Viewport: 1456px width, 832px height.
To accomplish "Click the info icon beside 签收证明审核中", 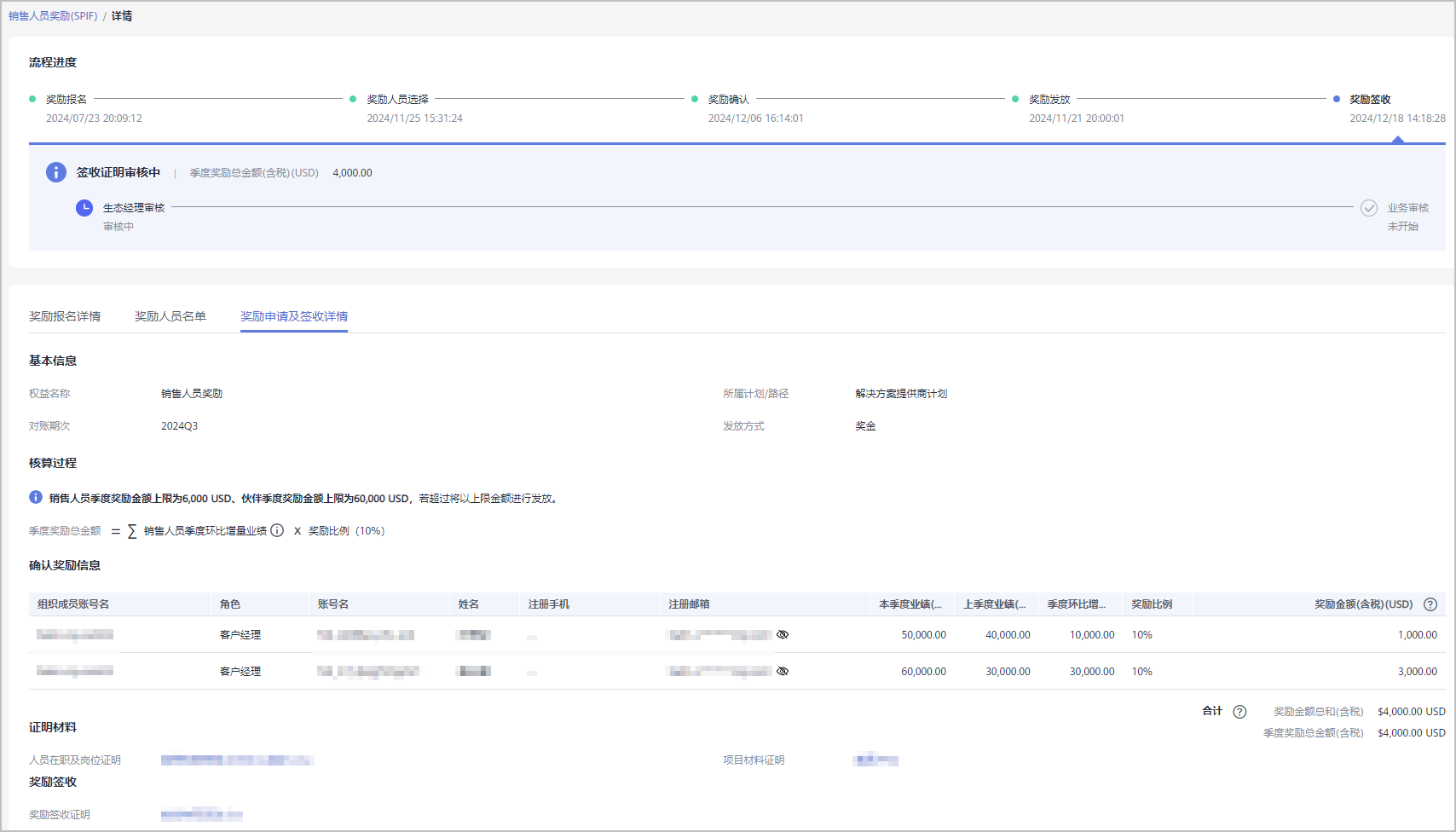I will [x=56, y=172].
